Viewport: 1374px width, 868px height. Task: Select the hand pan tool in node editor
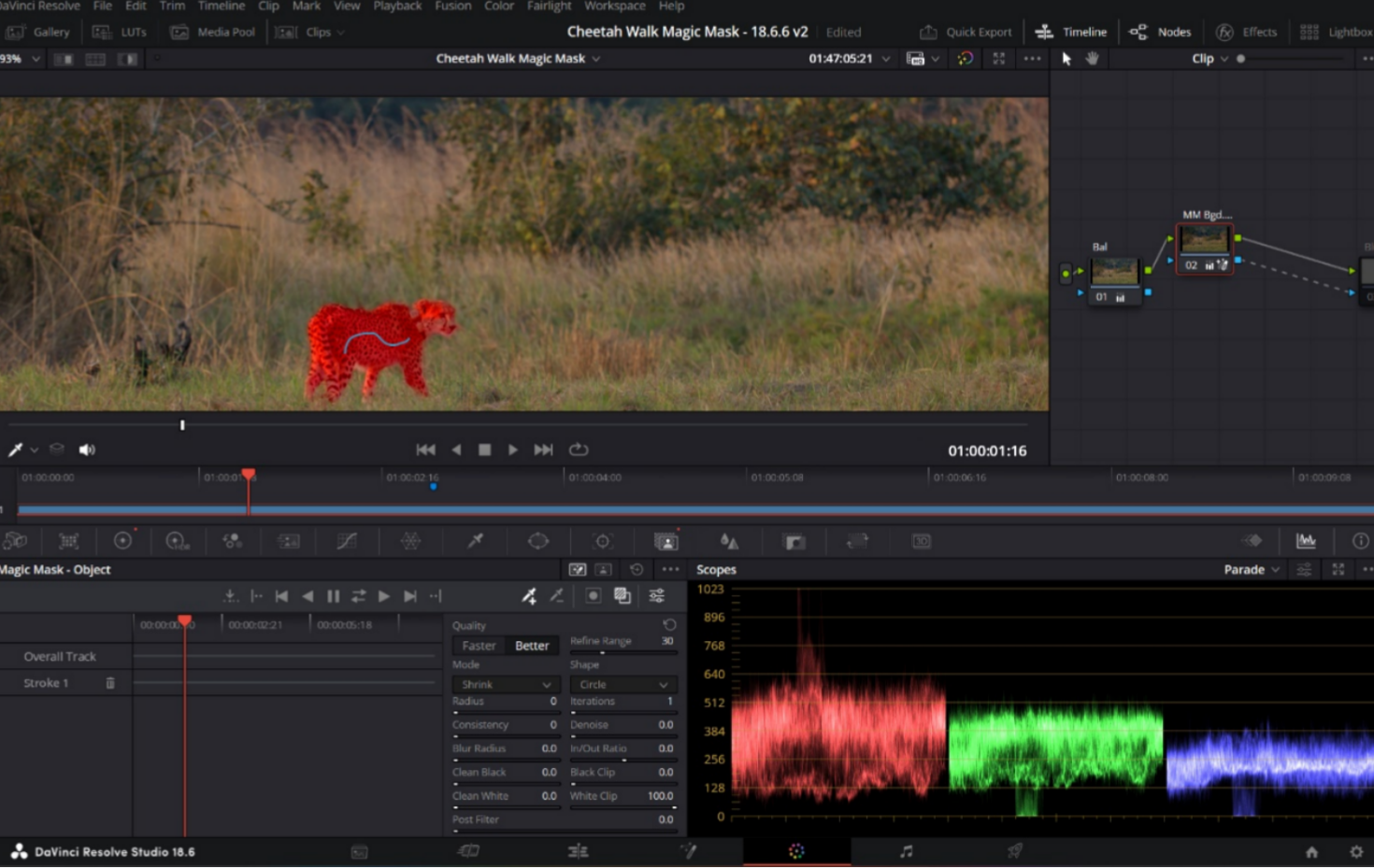click(1092, 58)
